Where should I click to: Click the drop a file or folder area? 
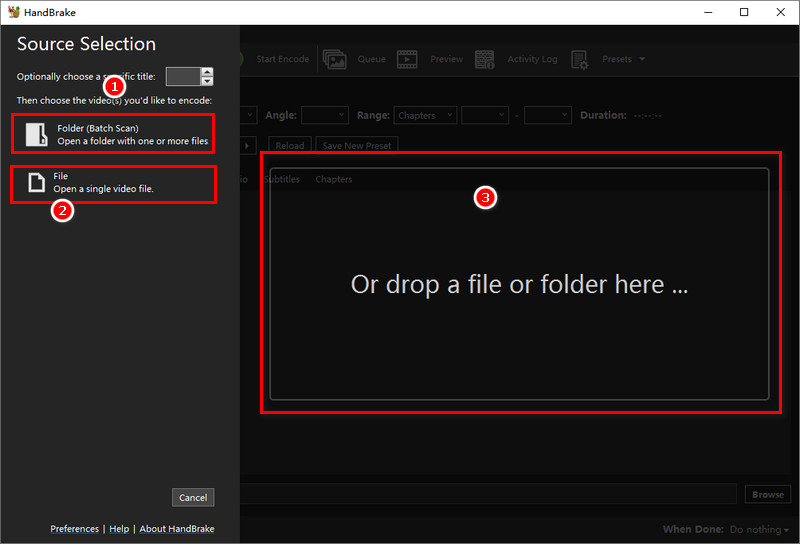(x=519, y=284)
